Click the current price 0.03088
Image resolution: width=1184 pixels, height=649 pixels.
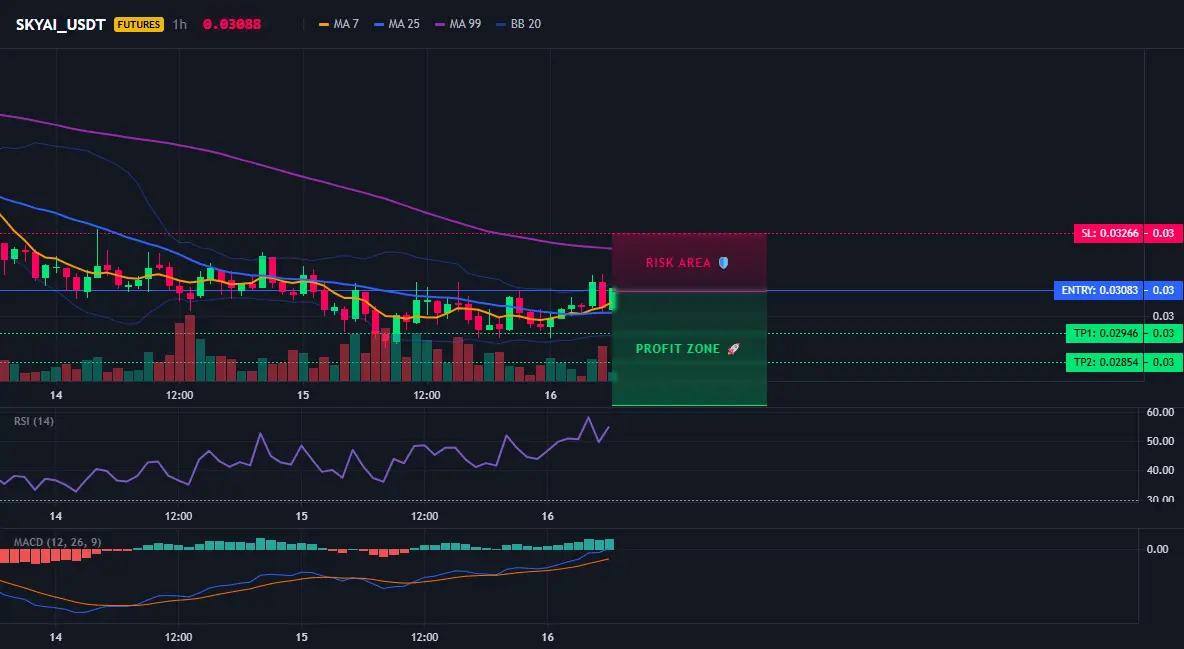(232, 24)
